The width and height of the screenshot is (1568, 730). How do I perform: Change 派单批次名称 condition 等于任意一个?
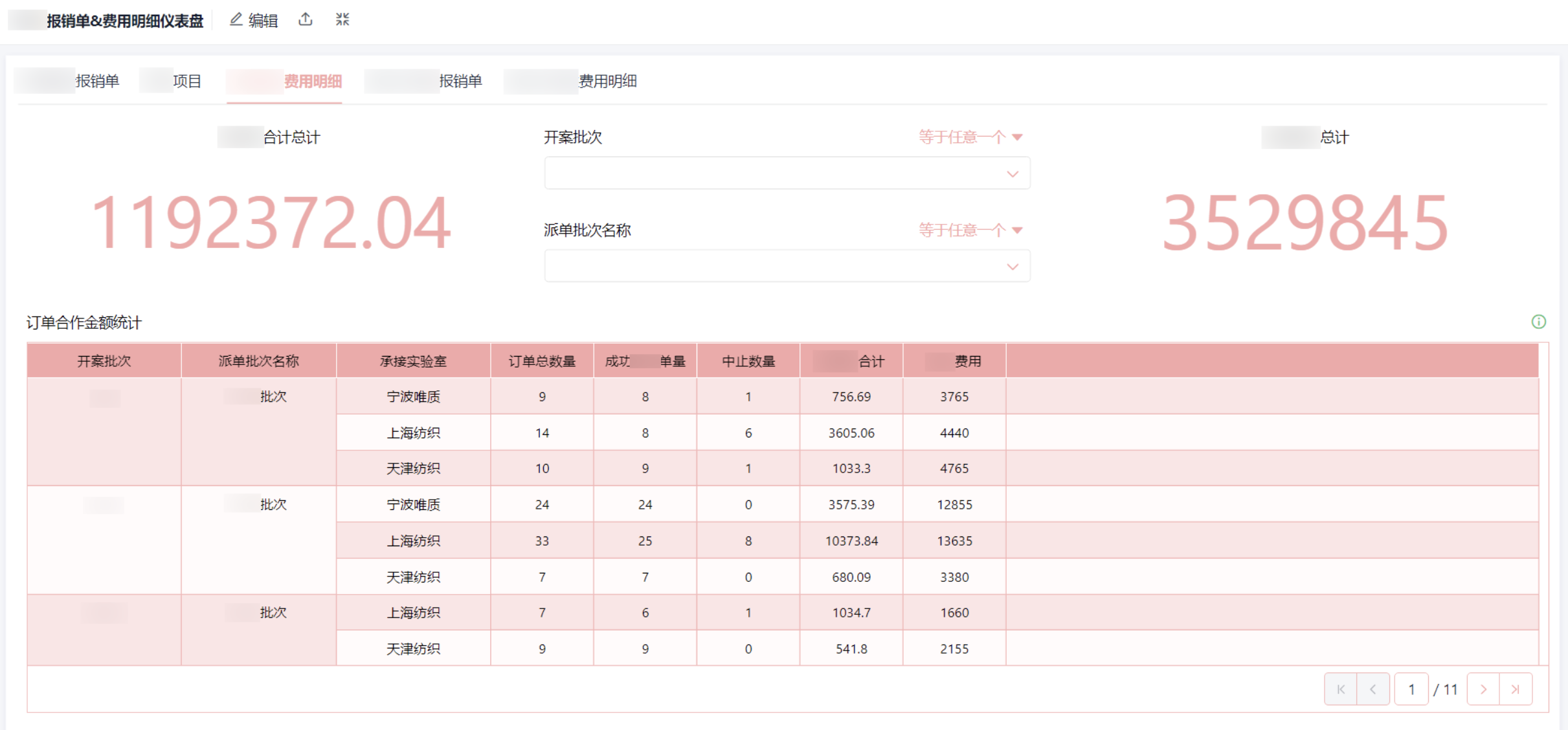[969, 230]
